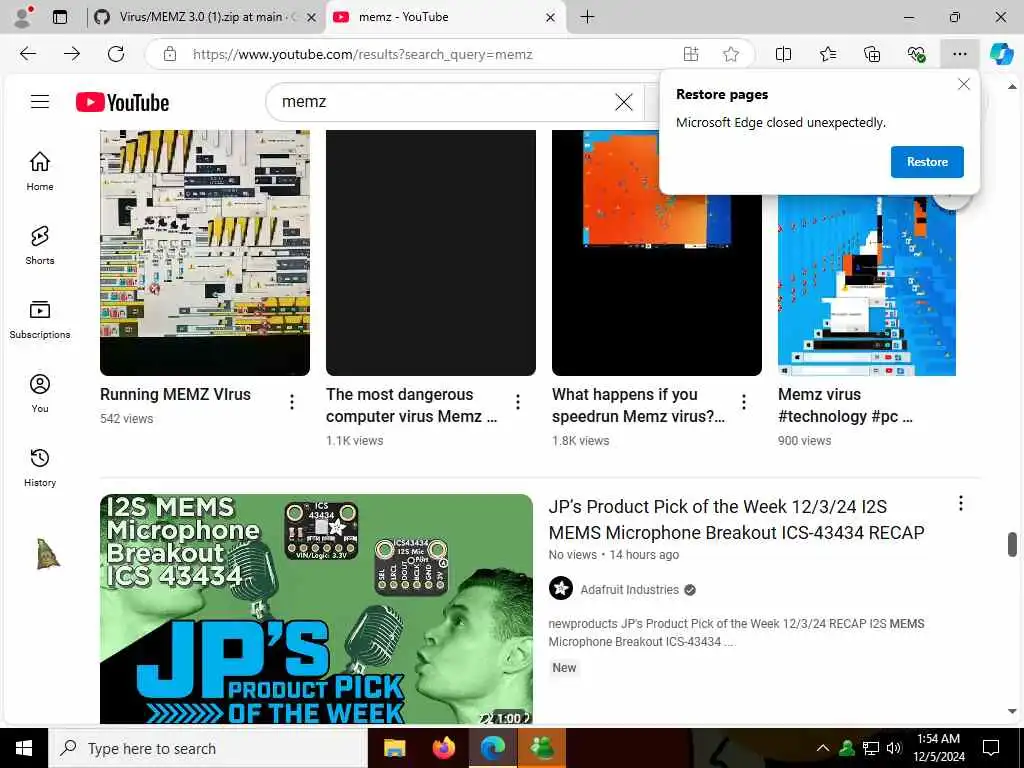Play the I2S MEMS Microphone Breakout video thumbnail
The height and width of the screenshot is (768, 1024).
pos(316,609)
